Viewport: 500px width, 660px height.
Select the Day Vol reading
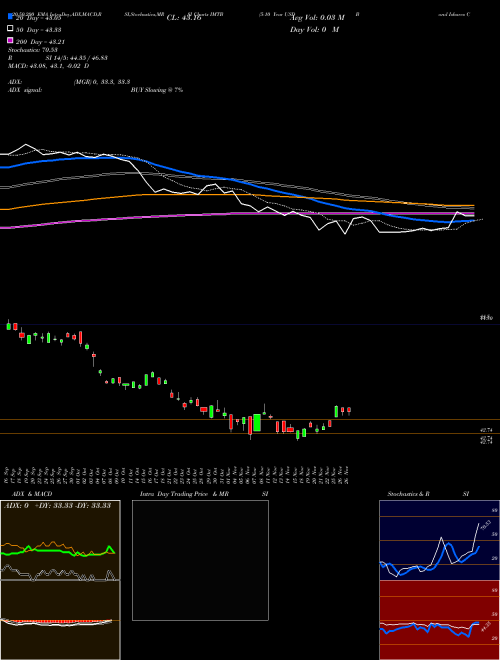pyautogui.click(x=314, y=29)
